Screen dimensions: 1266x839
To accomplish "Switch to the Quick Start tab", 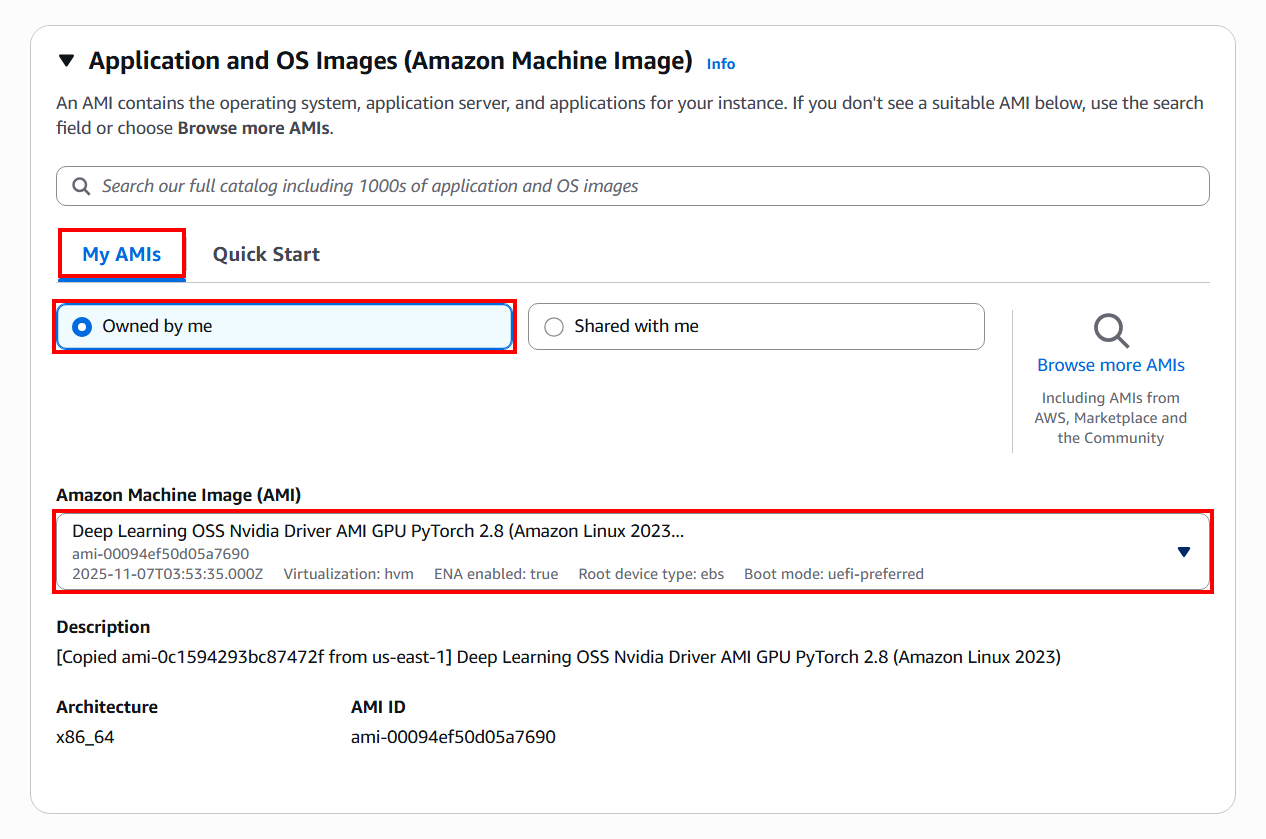I will pos(266,254).
